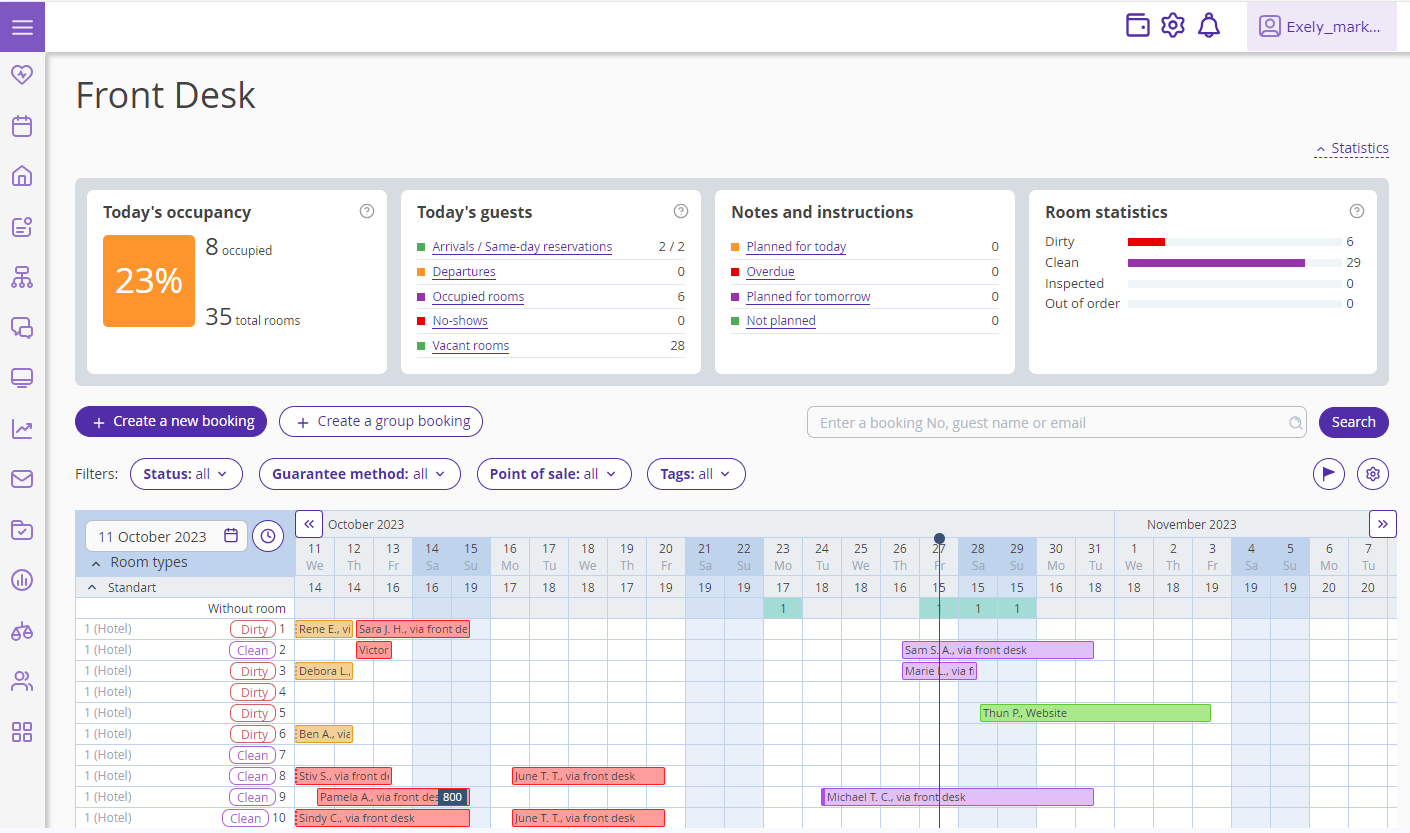Open the Exely_mark user account menu
The image size is (1410, 833).
click(1321, 26)
